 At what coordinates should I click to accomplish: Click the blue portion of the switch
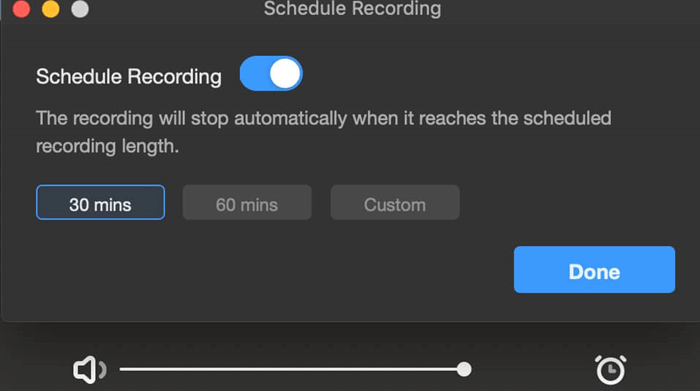click(254, 74)
